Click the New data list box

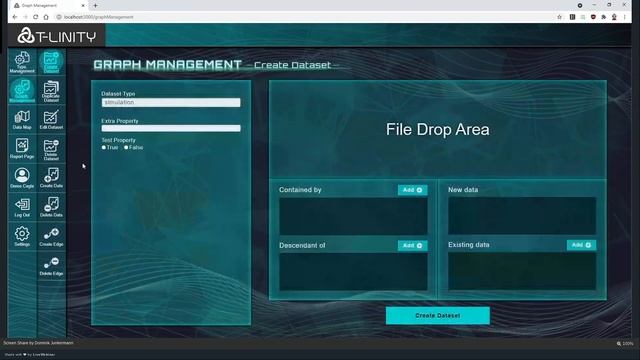point(522,216)
